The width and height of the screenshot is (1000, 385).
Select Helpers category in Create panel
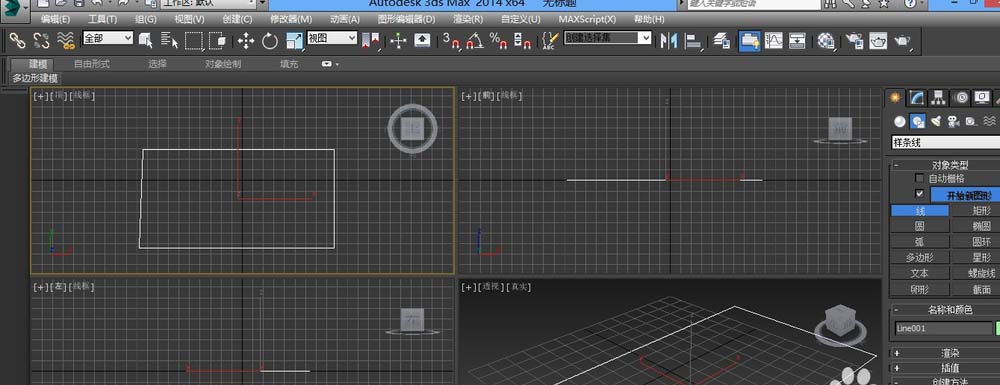[x=971, y=121]
